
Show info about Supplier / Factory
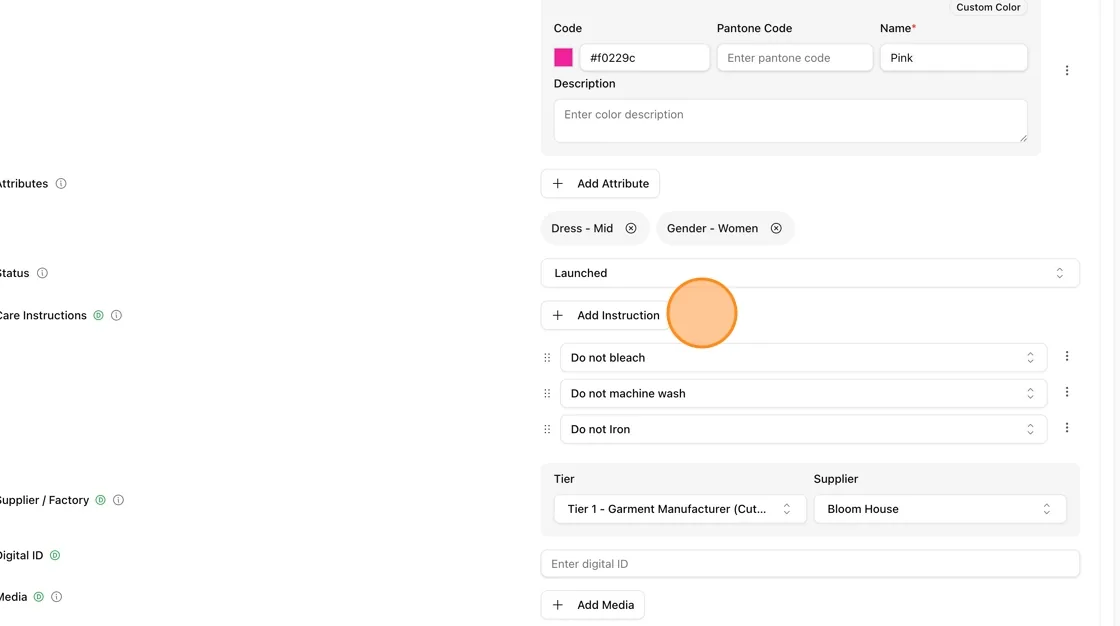point(119,500)
